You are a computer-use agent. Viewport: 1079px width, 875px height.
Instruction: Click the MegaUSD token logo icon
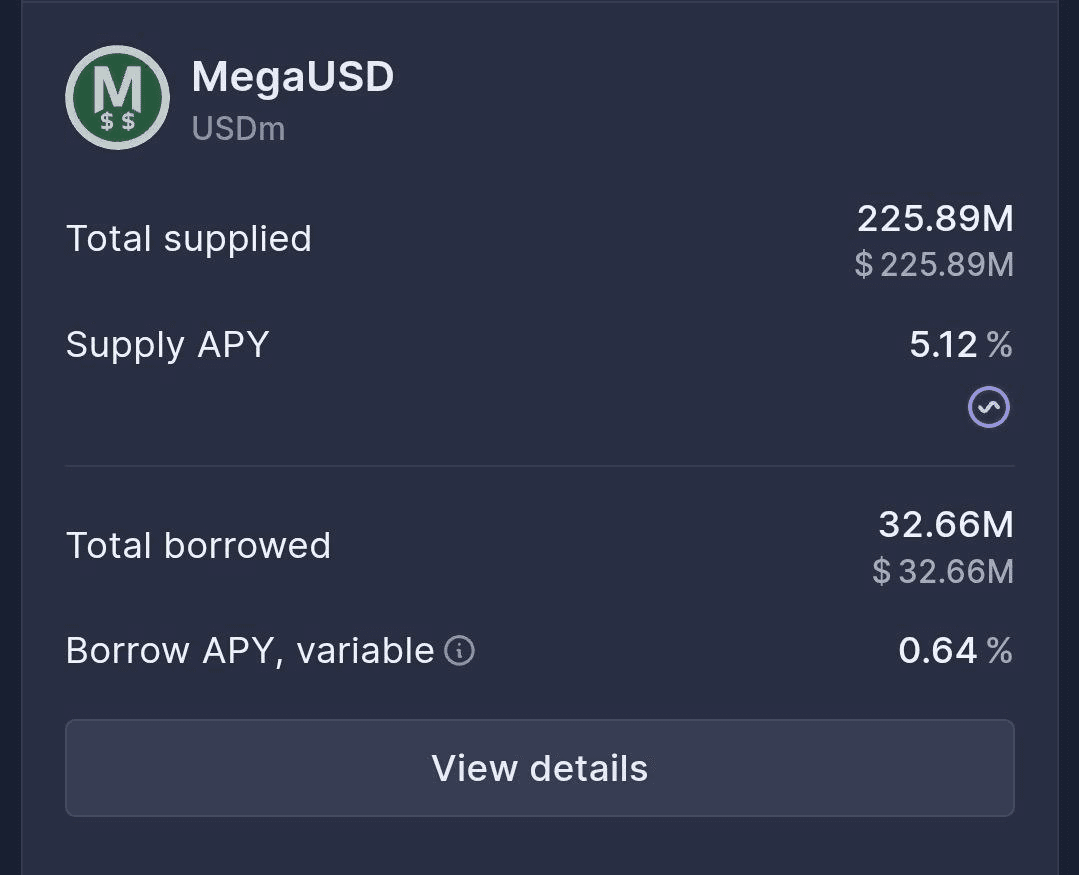(117, 97)
